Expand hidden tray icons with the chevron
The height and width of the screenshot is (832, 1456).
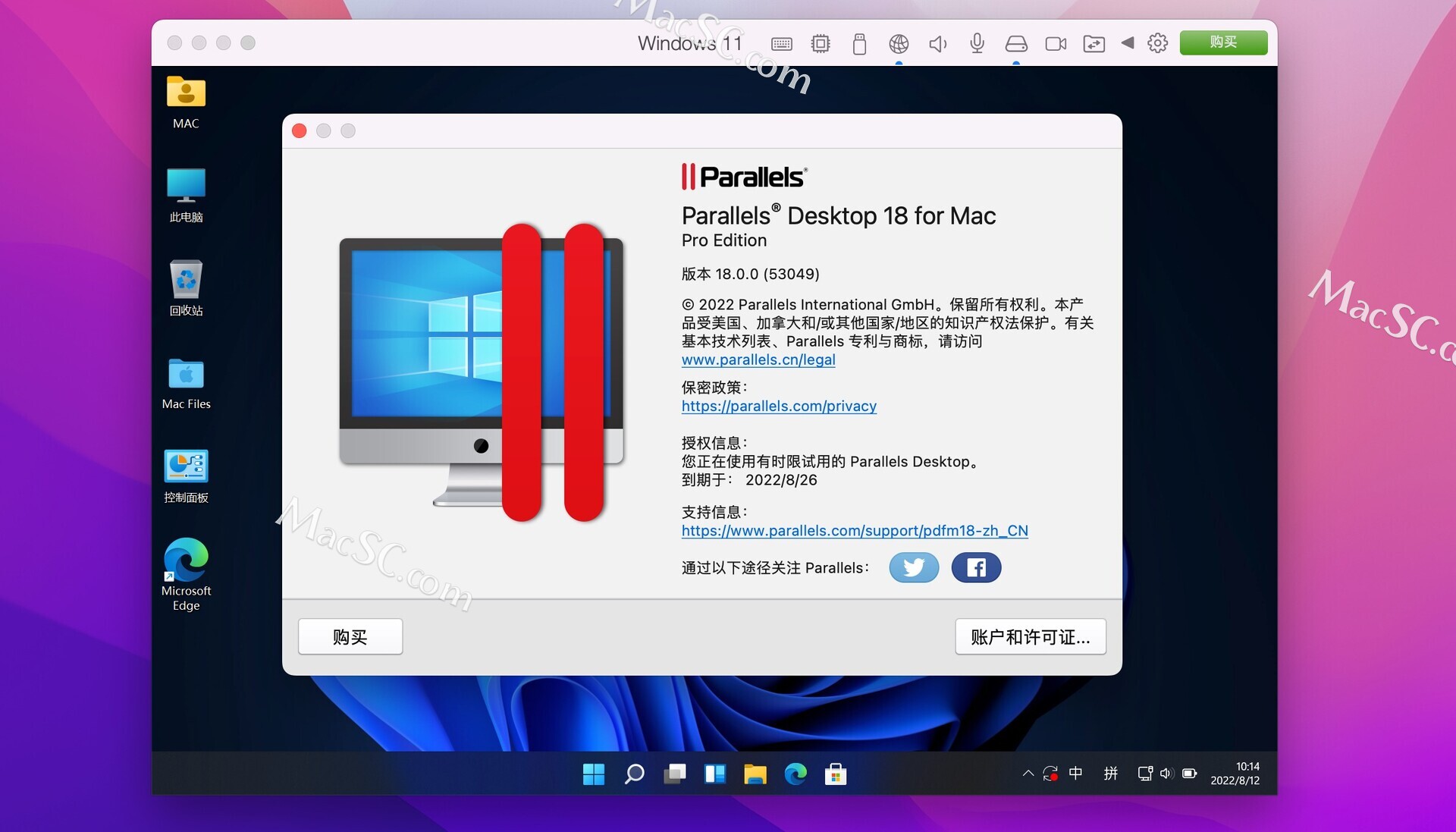pyautogui.click(x=1028, y=774)
